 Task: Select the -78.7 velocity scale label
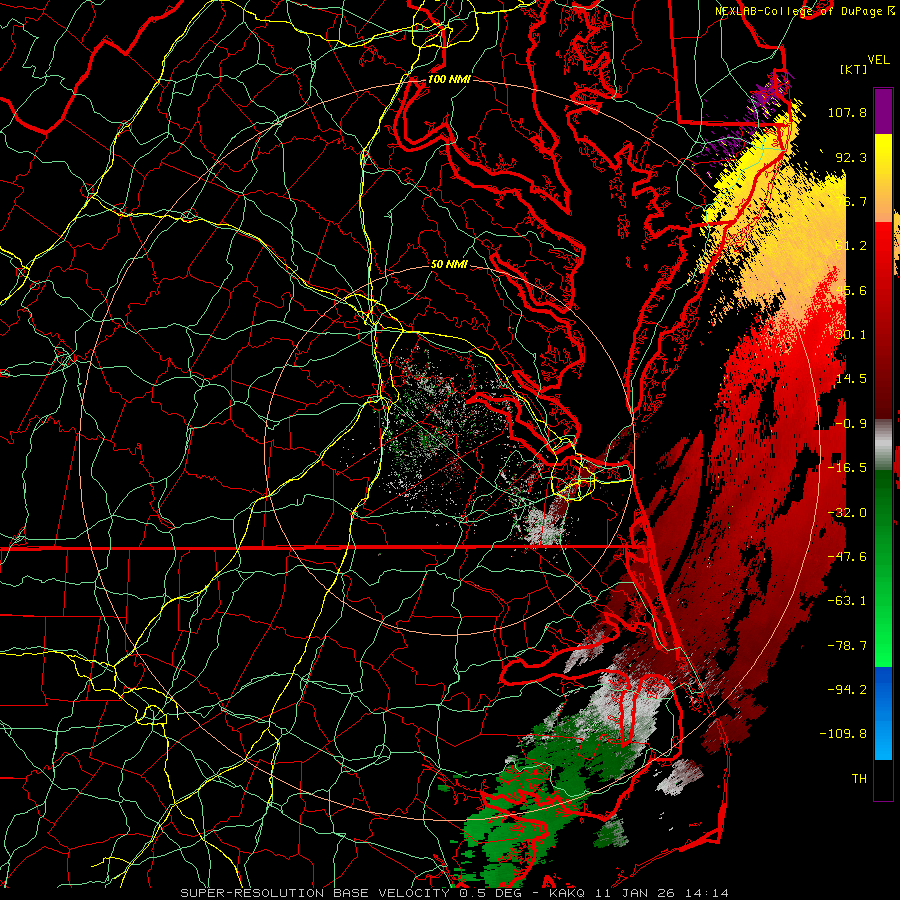pos(847,646)
